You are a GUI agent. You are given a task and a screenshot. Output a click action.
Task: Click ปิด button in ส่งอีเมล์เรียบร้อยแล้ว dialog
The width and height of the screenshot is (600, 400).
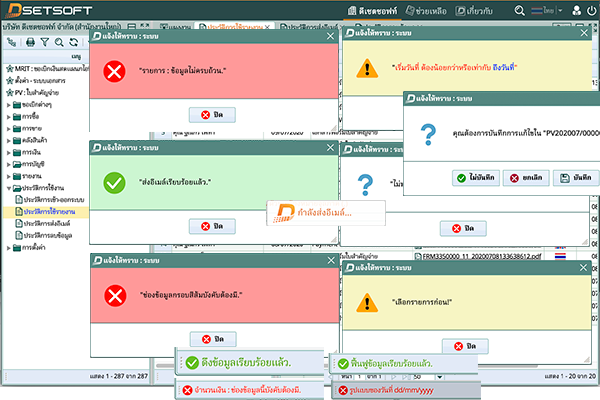tap(211, 228)
